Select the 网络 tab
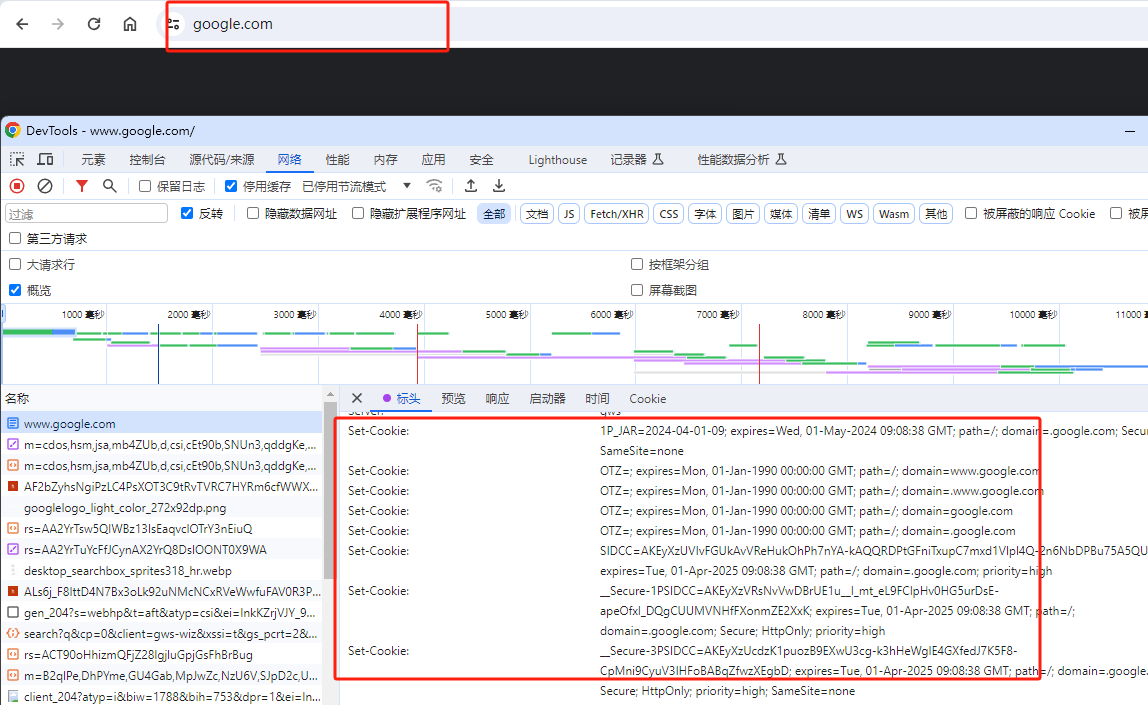 pos(289,160)
